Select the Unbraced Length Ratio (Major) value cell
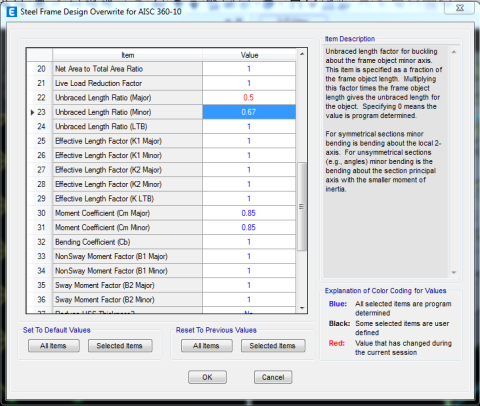The height and width of the screenshot is (406, 480). point(249,98)
